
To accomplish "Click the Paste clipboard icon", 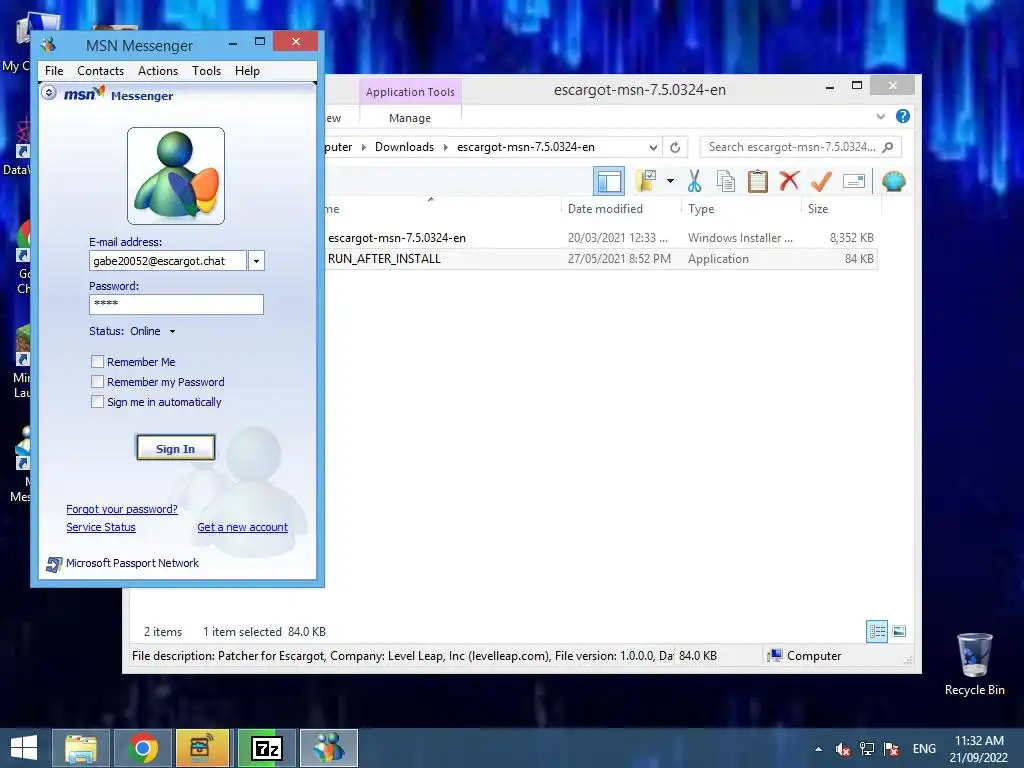I will pyautogui.click(x=758, y=181).
